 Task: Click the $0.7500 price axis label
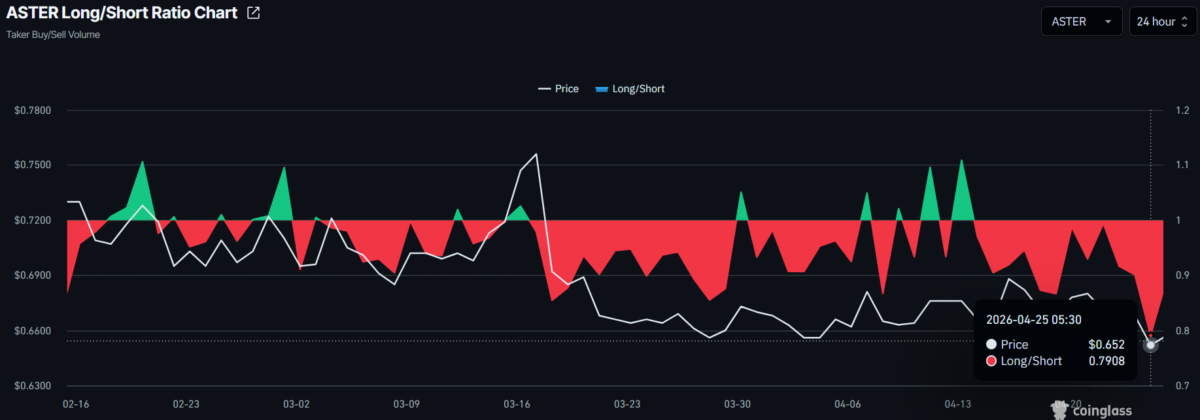33,165
